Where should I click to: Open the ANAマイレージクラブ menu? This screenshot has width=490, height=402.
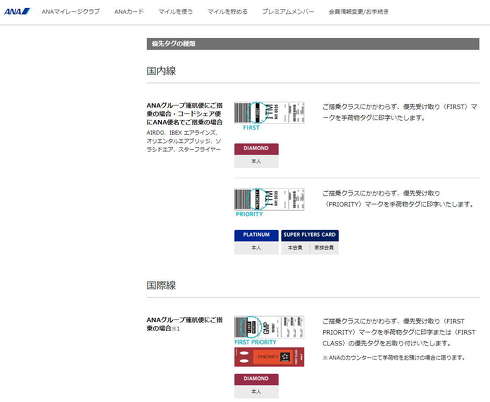[70, 12]
